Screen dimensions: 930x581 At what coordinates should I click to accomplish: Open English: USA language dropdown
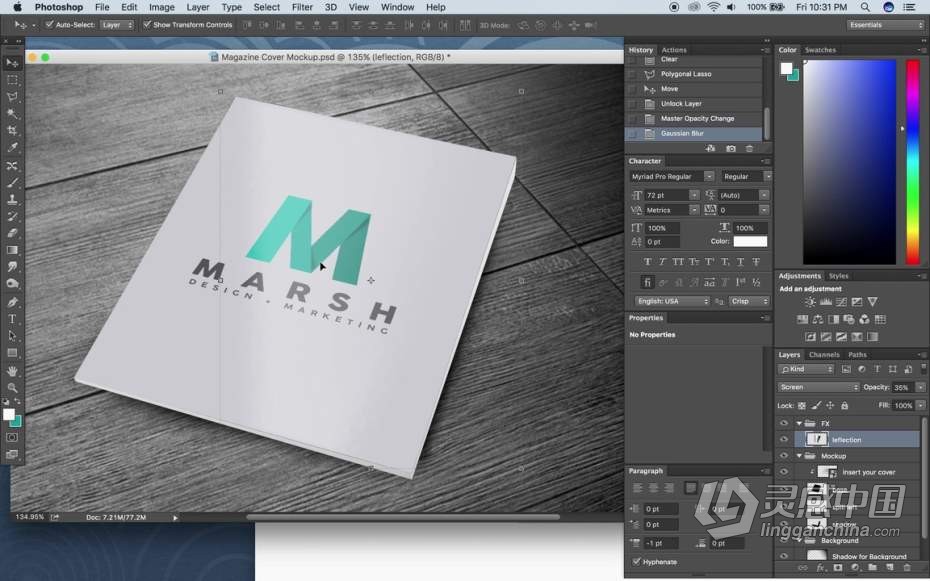click(672, 301)
